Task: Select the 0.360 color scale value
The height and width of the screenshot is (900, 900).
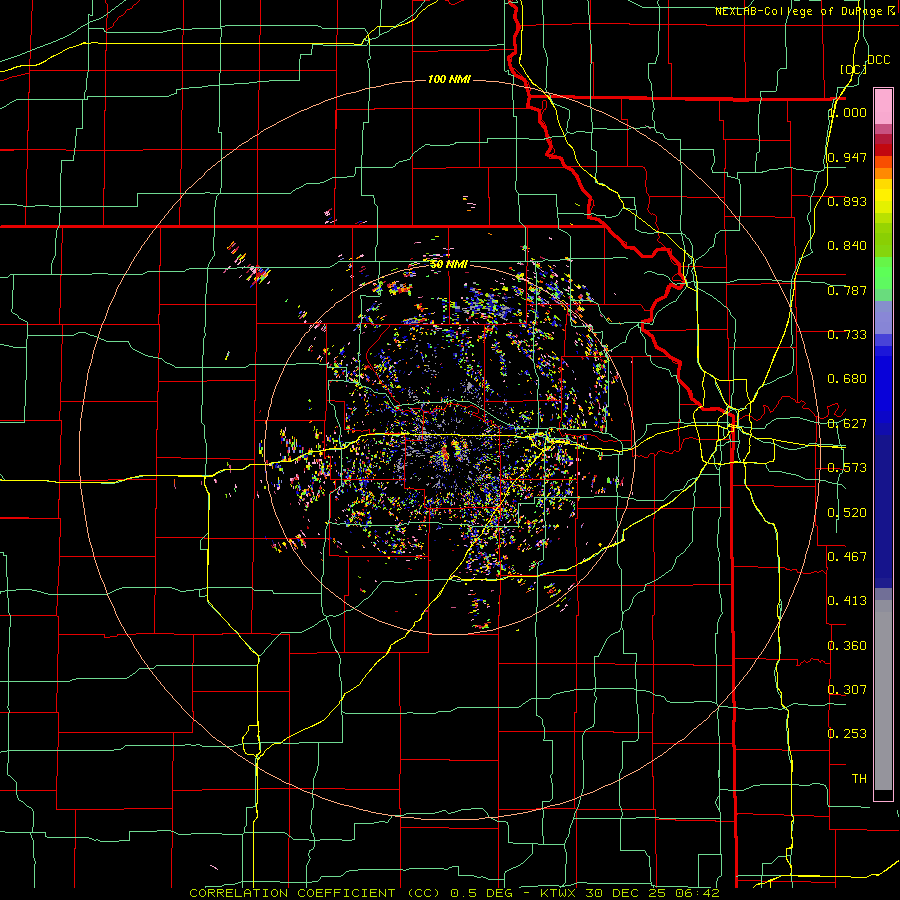Action: [847, 646]
